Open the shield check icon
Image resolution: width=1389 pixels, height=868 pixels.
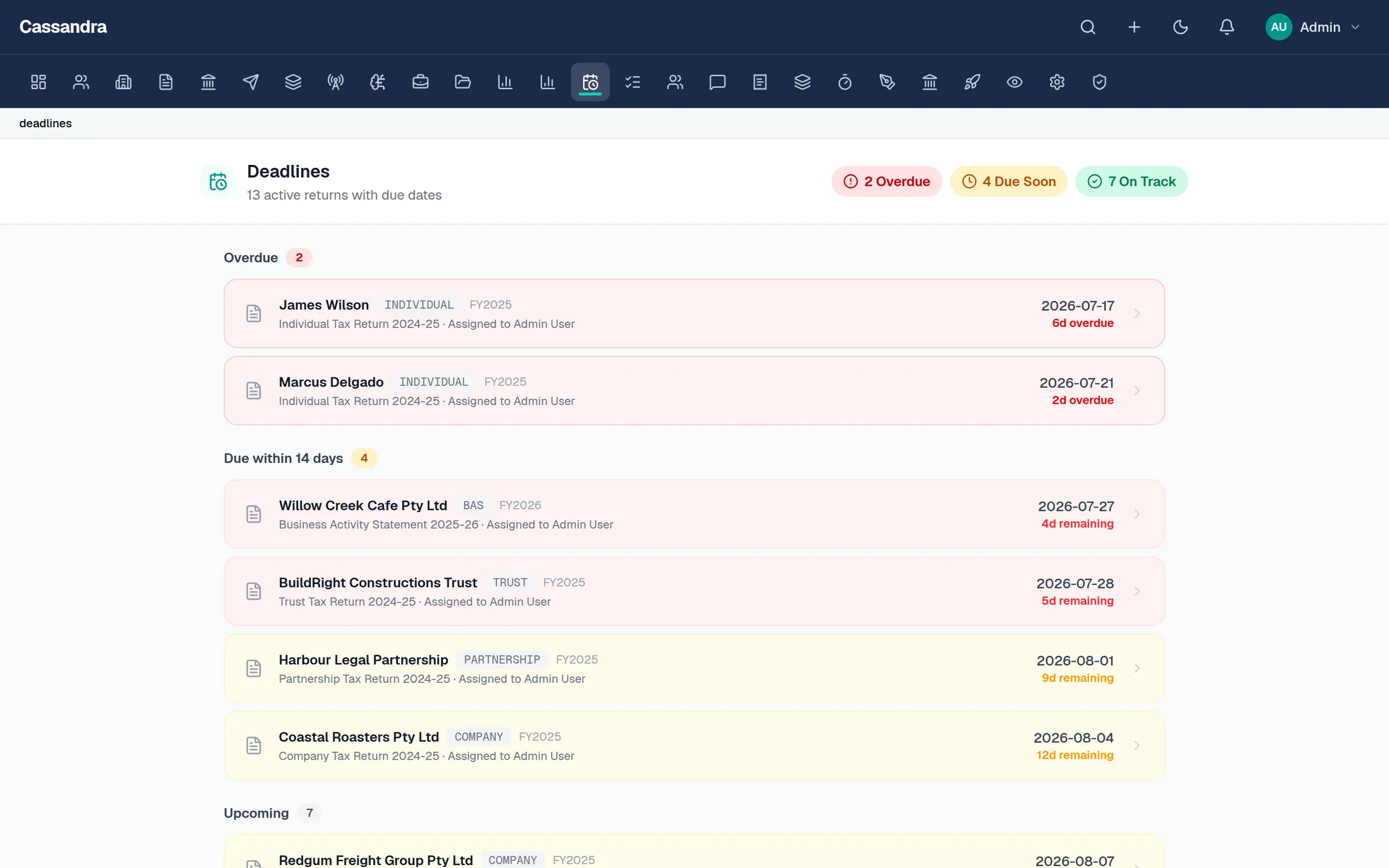tap(1100, 82)
